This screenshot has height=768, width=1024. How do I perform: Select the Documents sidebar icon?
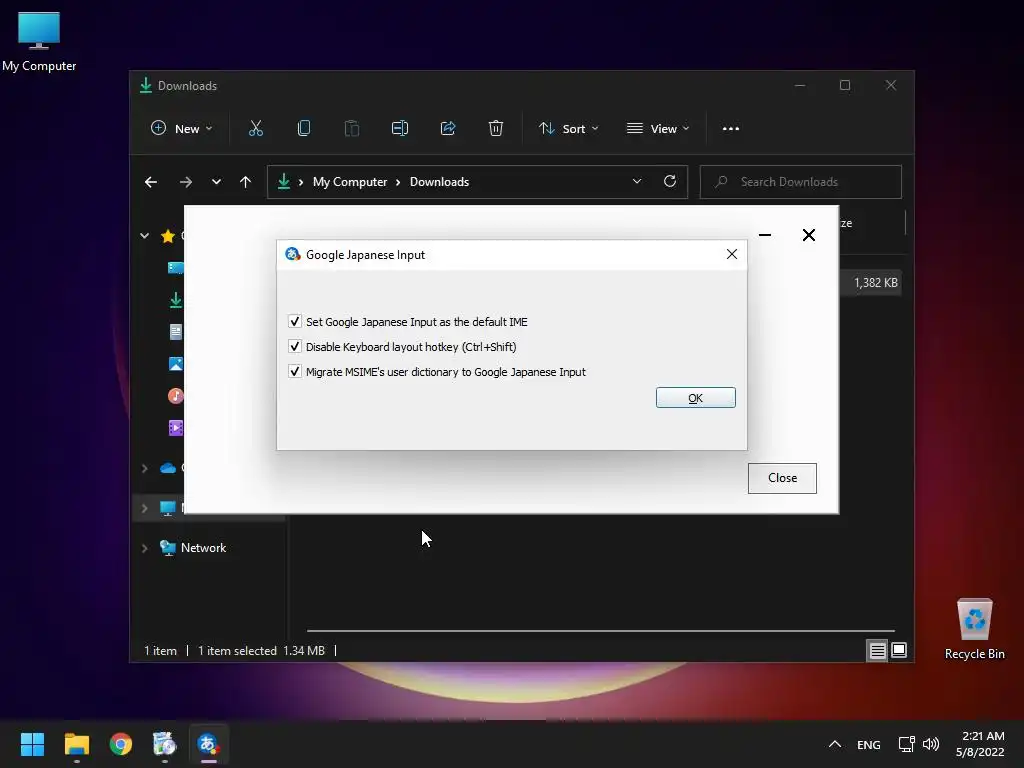176,332
